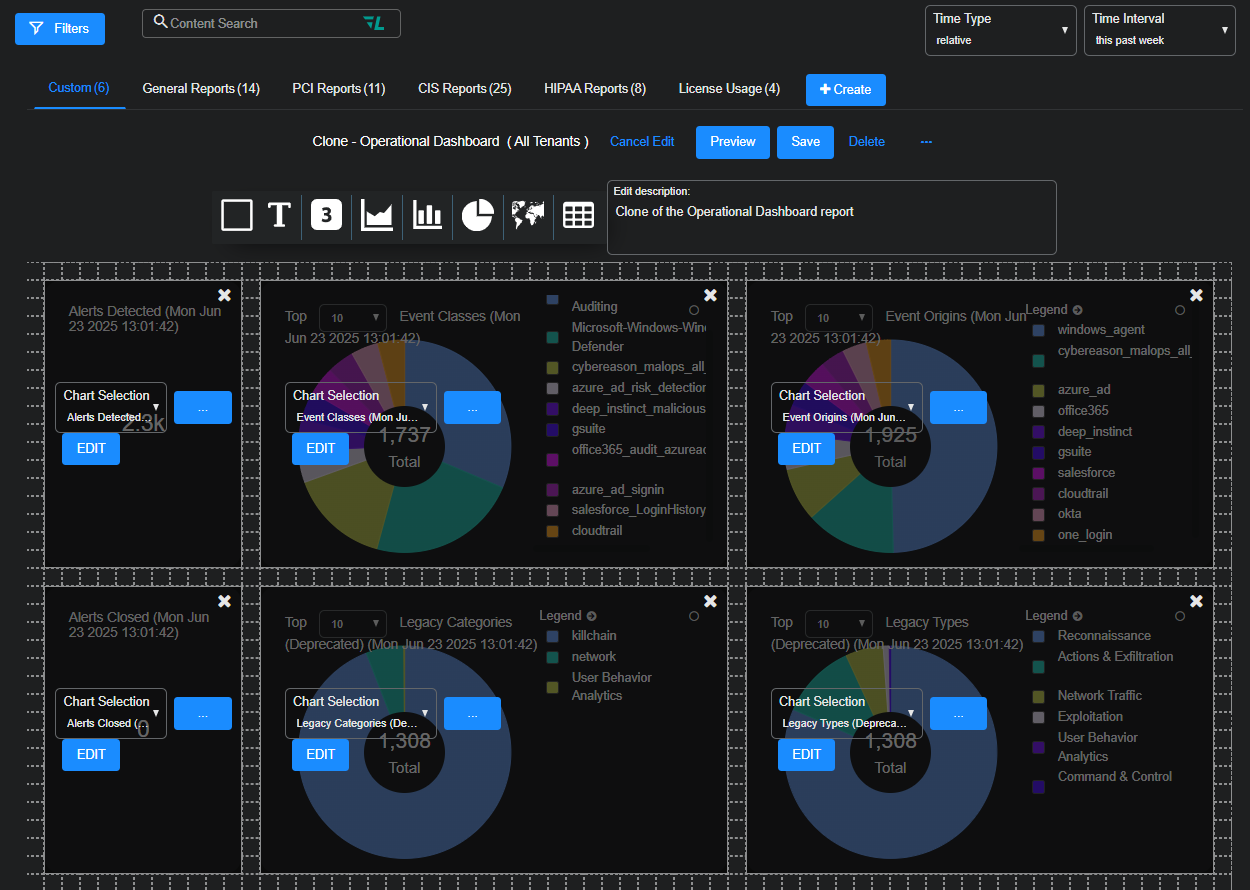Add a world map widget
Screen dimensions: 1250x890
tap(528, 215)
